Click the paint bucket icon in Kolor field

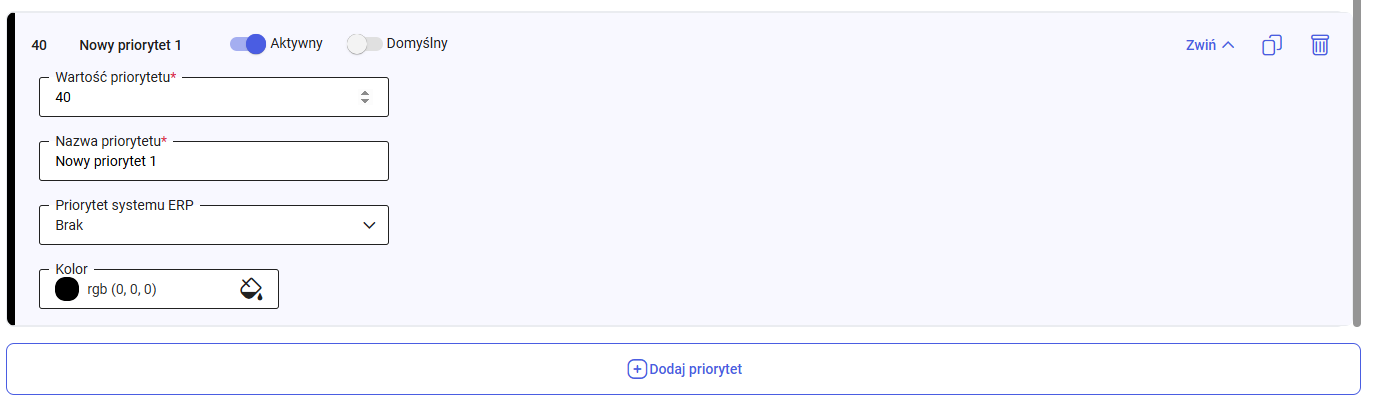point(251,289)
